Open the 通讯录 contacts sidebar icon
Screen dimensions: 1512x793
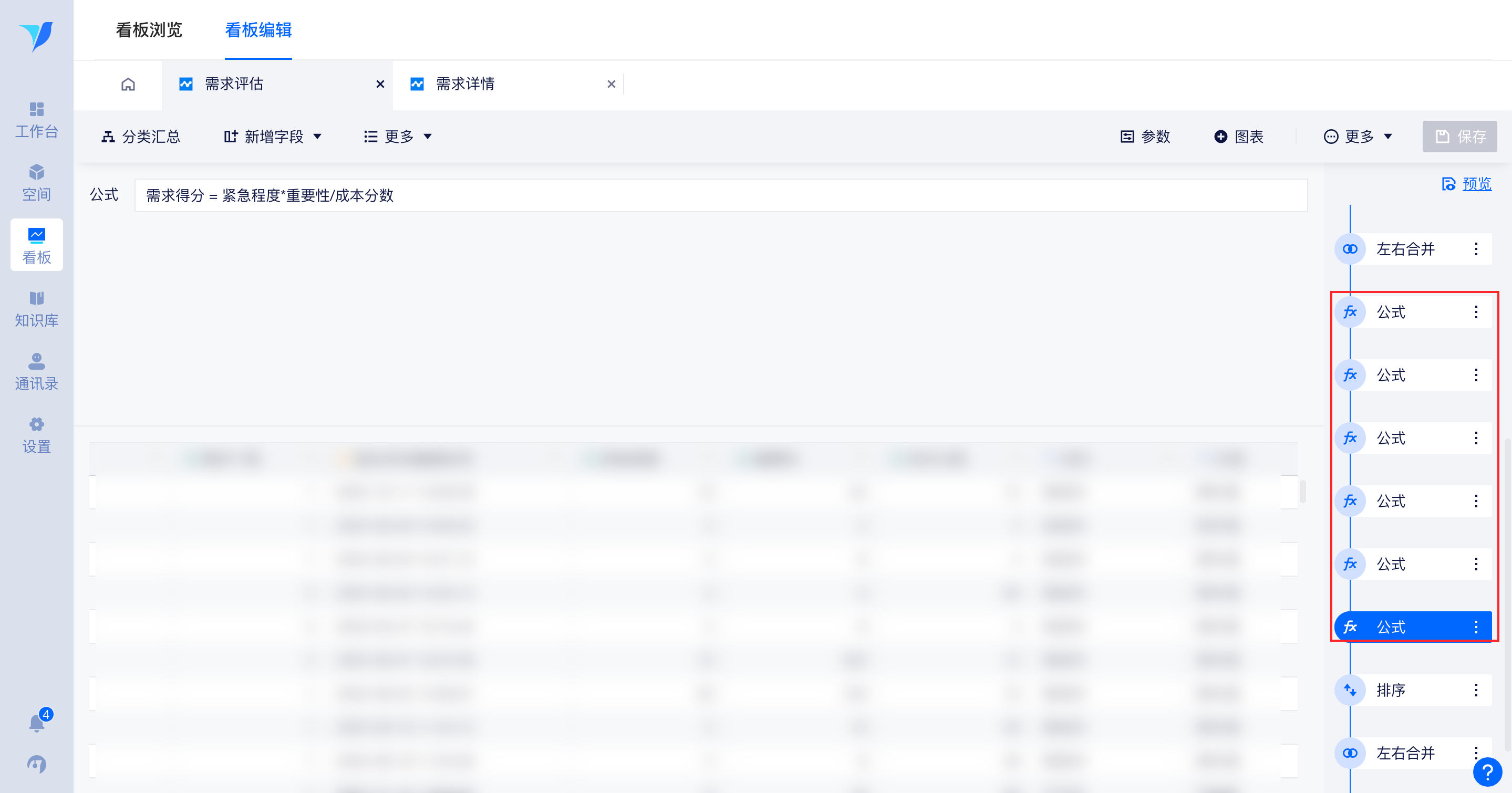36,372
